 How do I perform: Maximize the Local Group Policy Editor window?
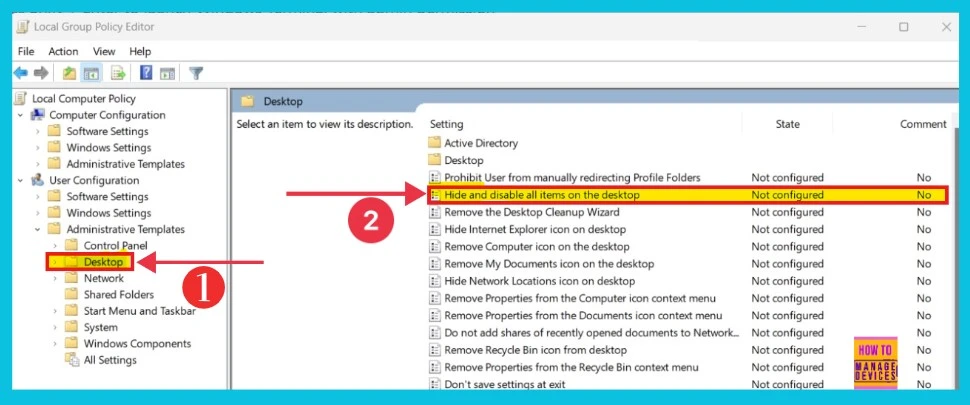pos(904,27)
